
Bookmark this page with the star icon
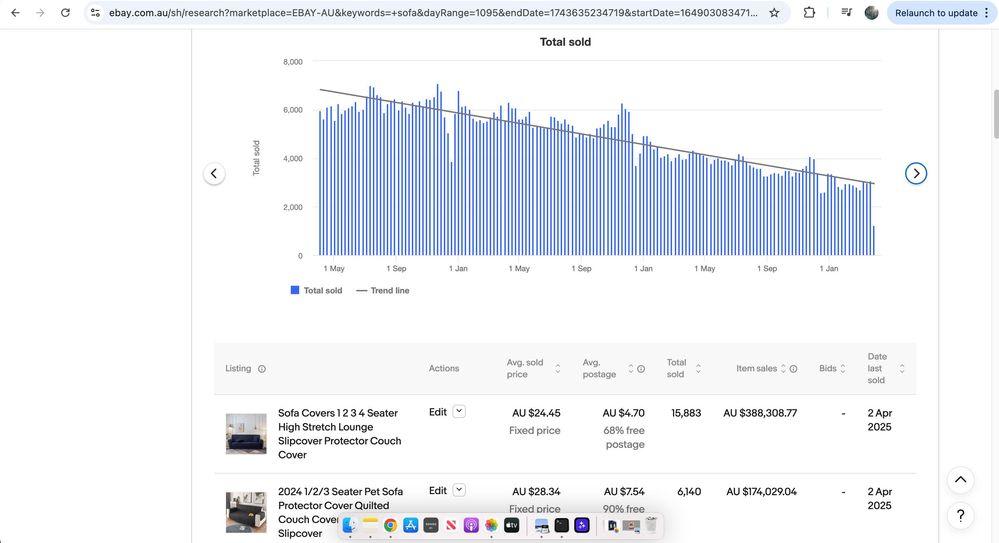point(774,13)
